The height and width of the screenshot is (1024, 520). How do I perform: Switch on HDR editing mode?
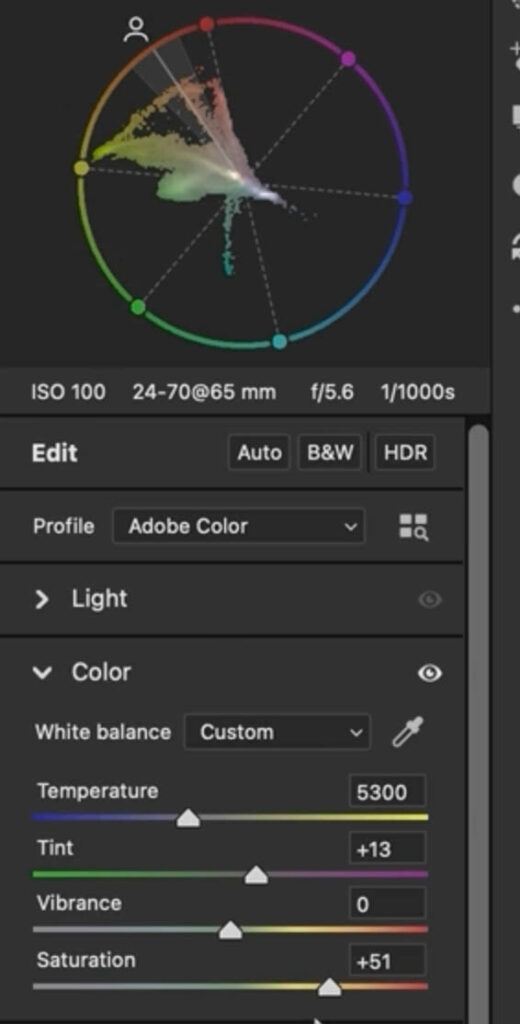click(405, 453)
